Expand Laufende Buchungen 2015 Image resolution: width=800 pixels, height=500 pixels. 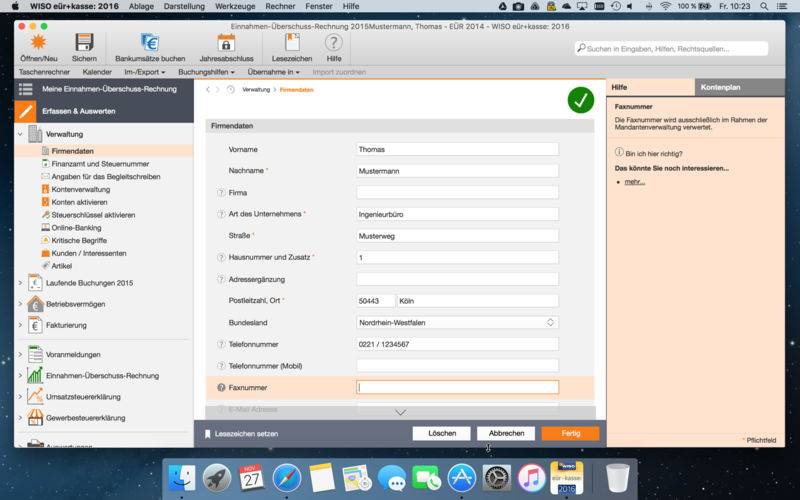20,283
